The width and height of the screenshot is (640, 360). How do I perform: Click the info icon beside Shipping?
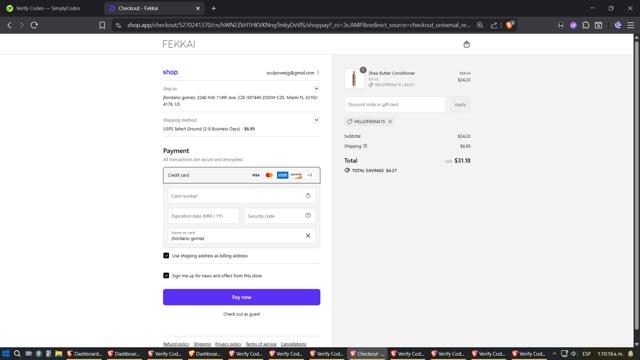tap(365, 146)
